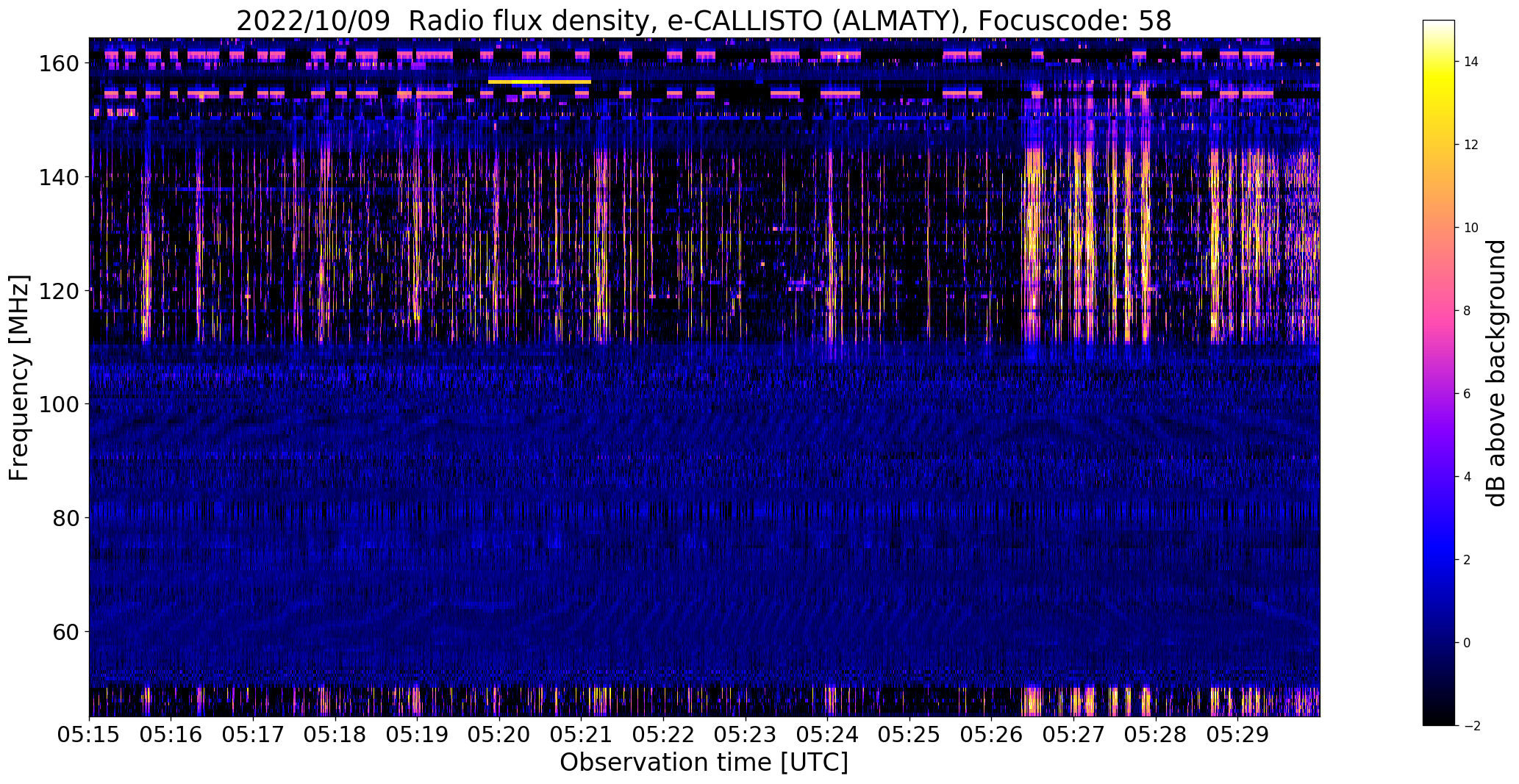This screenshot has height=784, width=1519.
Task: Click the 05:29 time tick label
Action: [1237, 735]
